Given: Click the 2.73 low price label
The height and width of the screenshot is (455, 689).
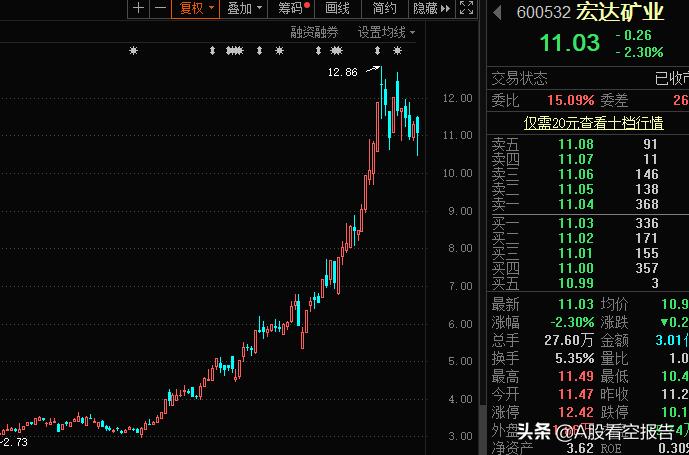Looking at the screenshot, I should [x=15, y=442].
